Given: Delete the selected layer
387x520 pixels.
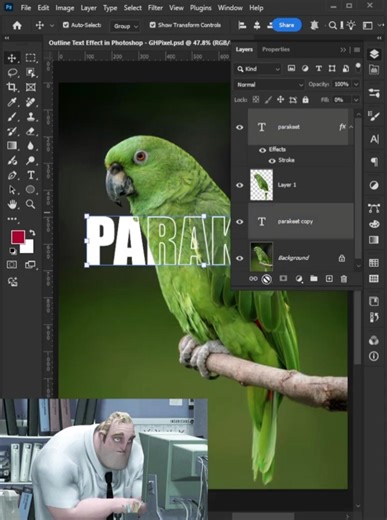Looking at the screenshot, I should click(x=344, y=279).
